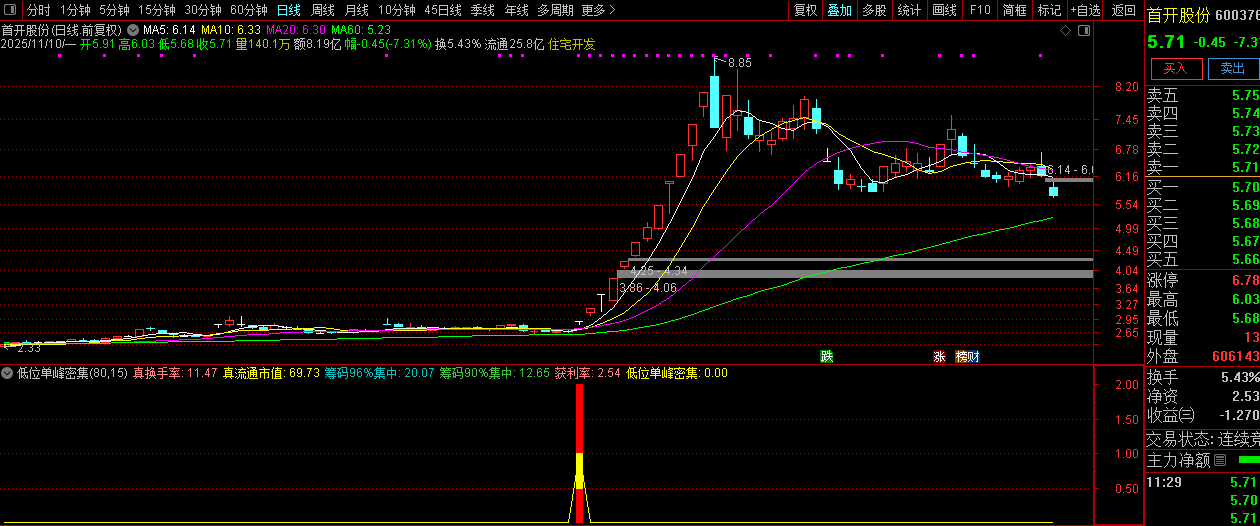Expand the 低位单峰密集 indicator dropdown arrow
The image size is (1260, 526).
click(7, 373)
